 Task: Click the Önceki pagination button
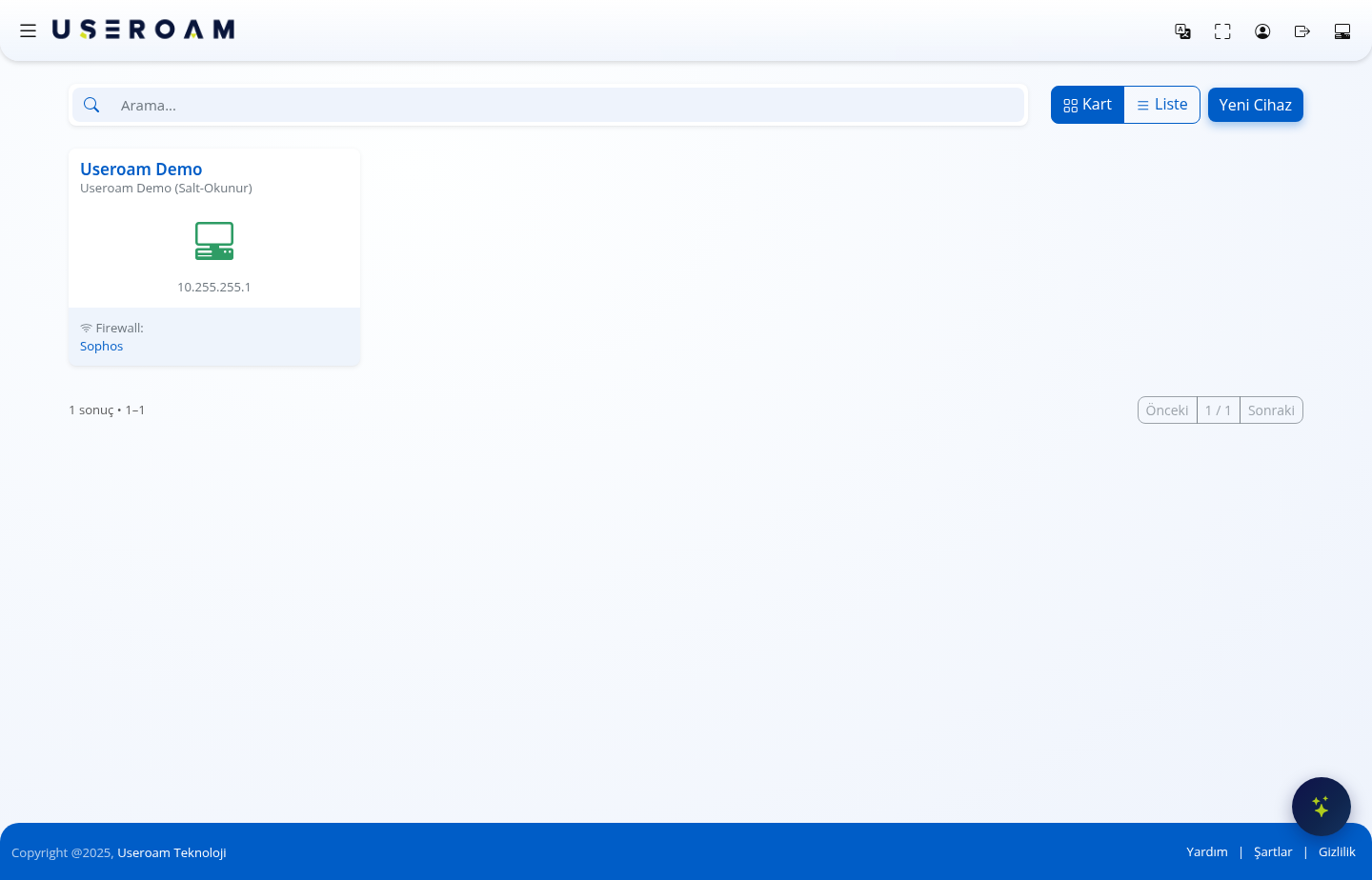click(1167, 410)
